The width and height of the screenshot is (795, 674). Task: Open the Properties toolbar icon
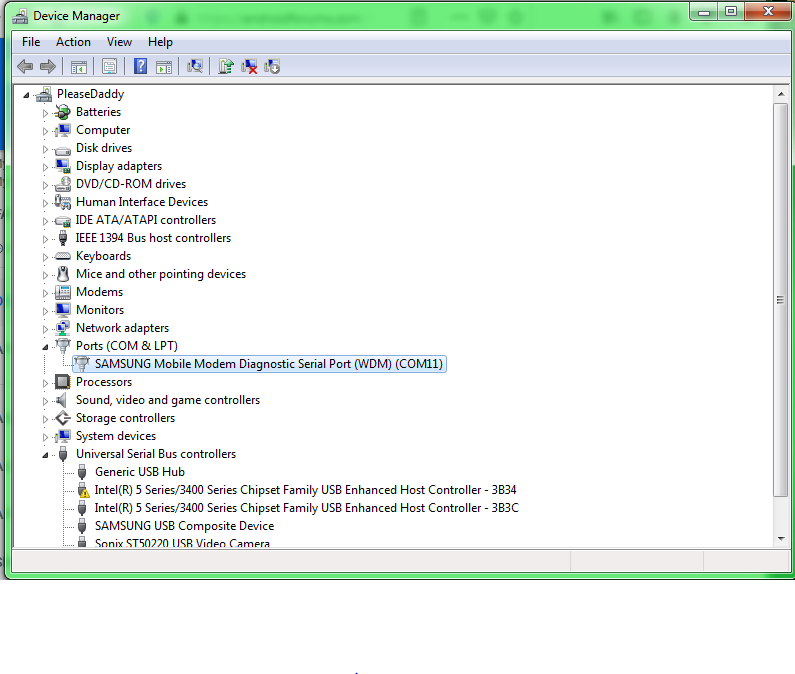coord(110,66)
